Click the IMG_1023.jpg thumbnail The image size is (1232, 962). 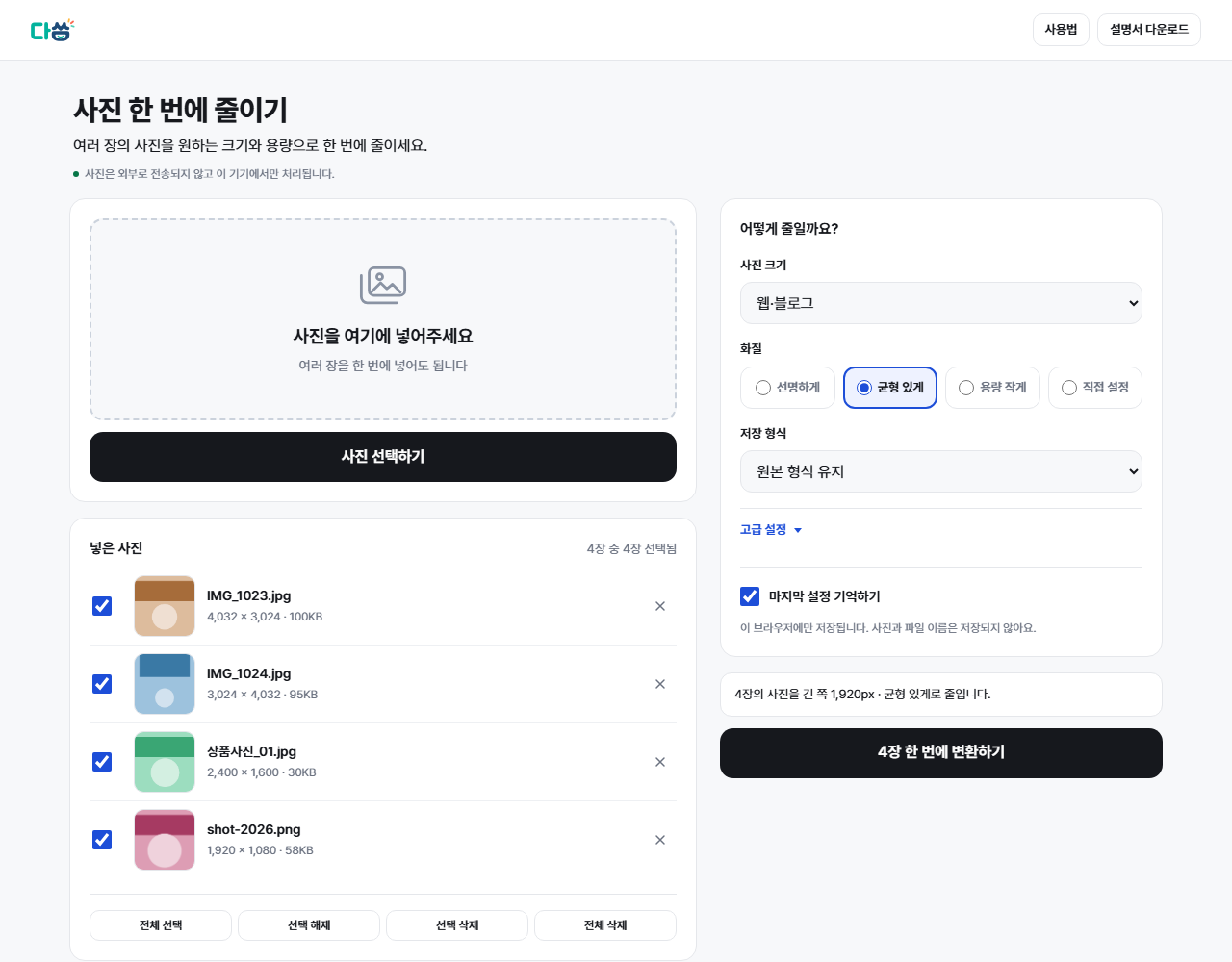tap(165, 606)
